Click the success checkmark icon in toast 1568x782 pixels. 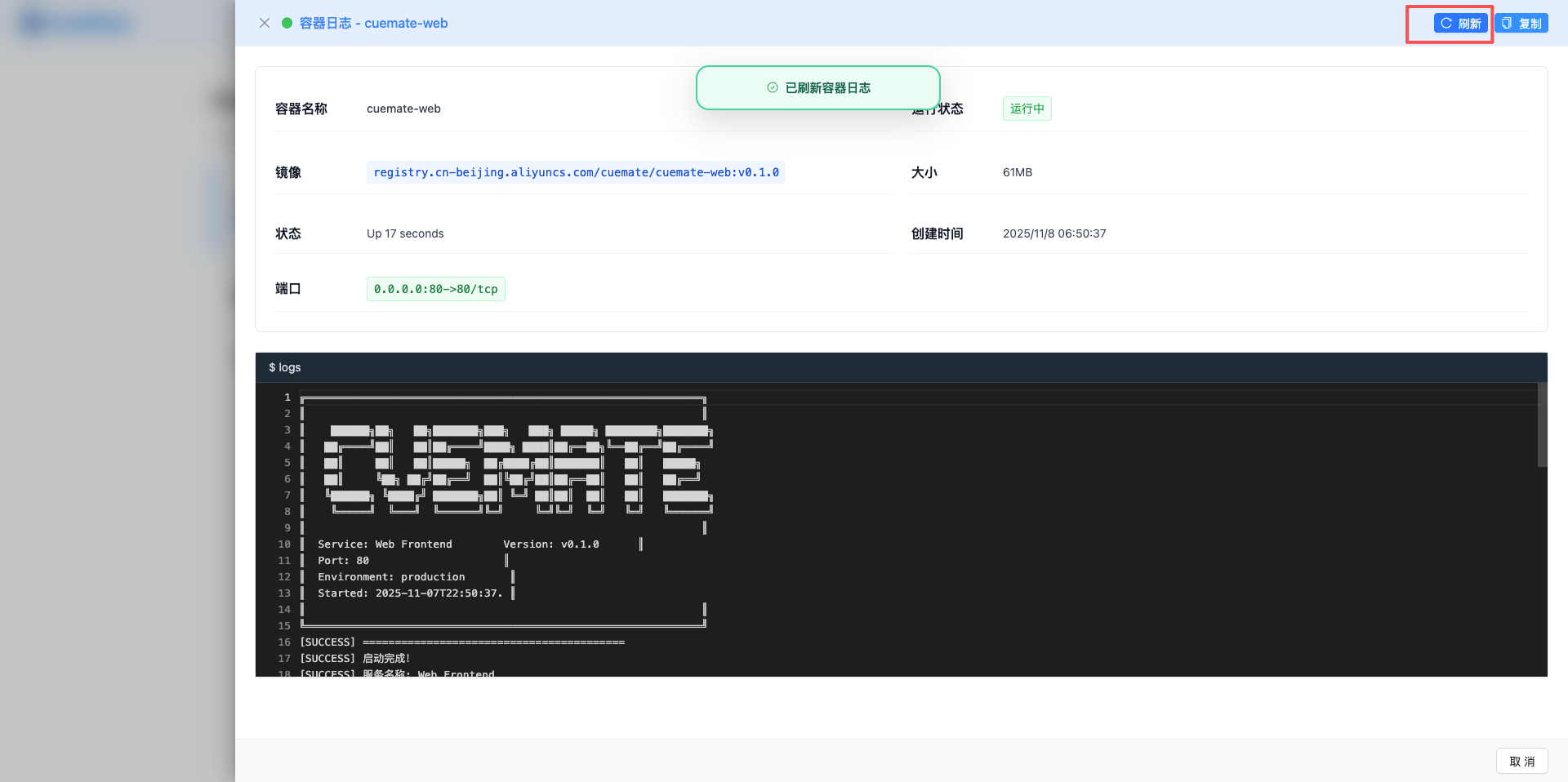click(772, 87)
